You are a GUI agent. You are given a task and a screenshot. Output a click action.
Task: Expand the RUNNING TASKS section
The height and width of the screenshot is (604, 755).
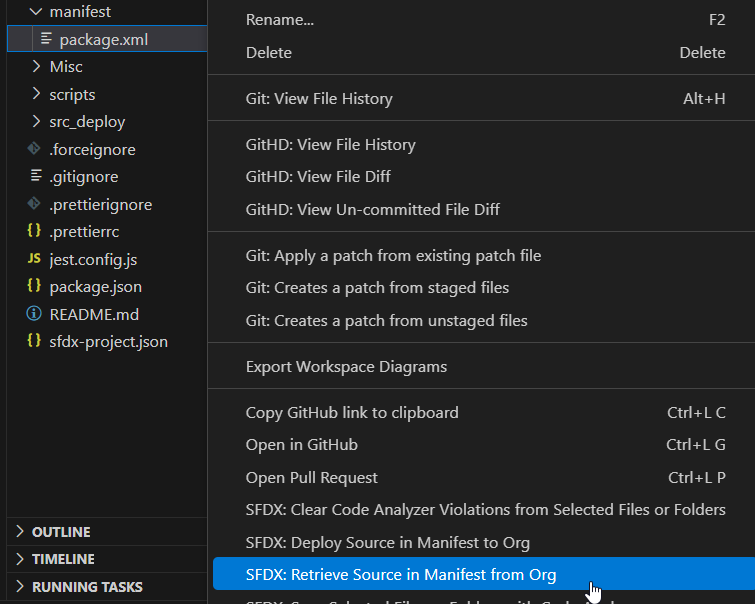[20, 587]
